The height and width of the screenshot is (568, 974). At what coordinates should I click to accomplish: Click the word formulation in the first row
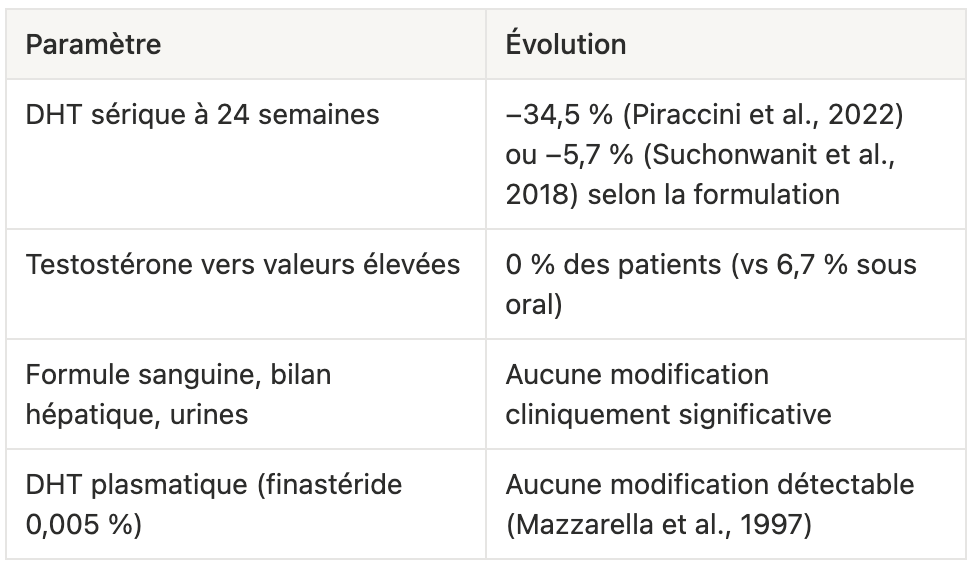(x=767, y=195)
